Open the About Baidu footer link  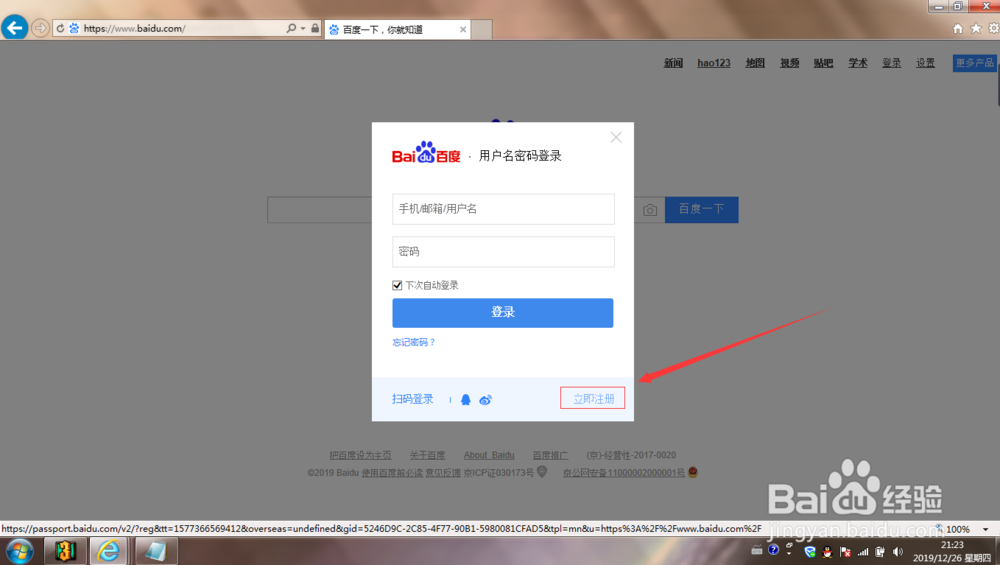coord(489,455)
